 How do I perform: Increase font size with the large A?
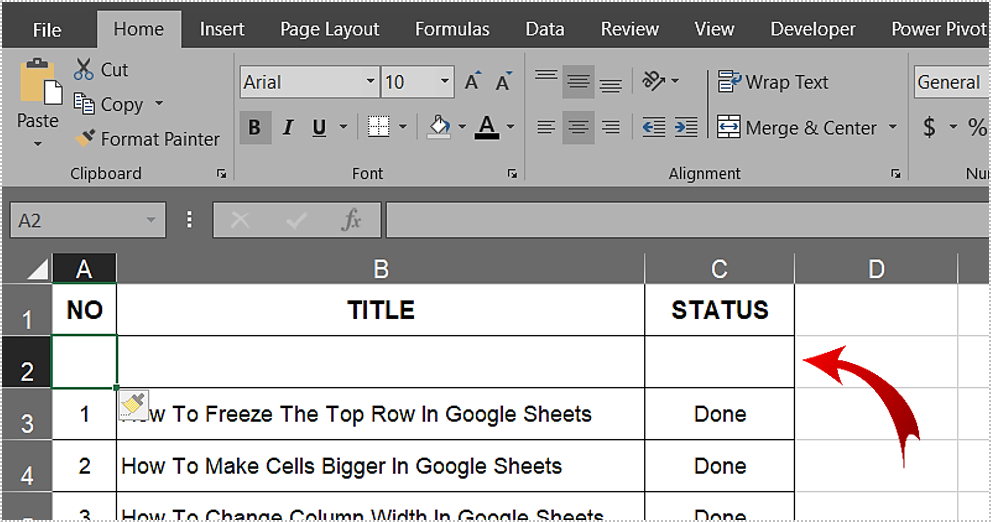(472, 82)
